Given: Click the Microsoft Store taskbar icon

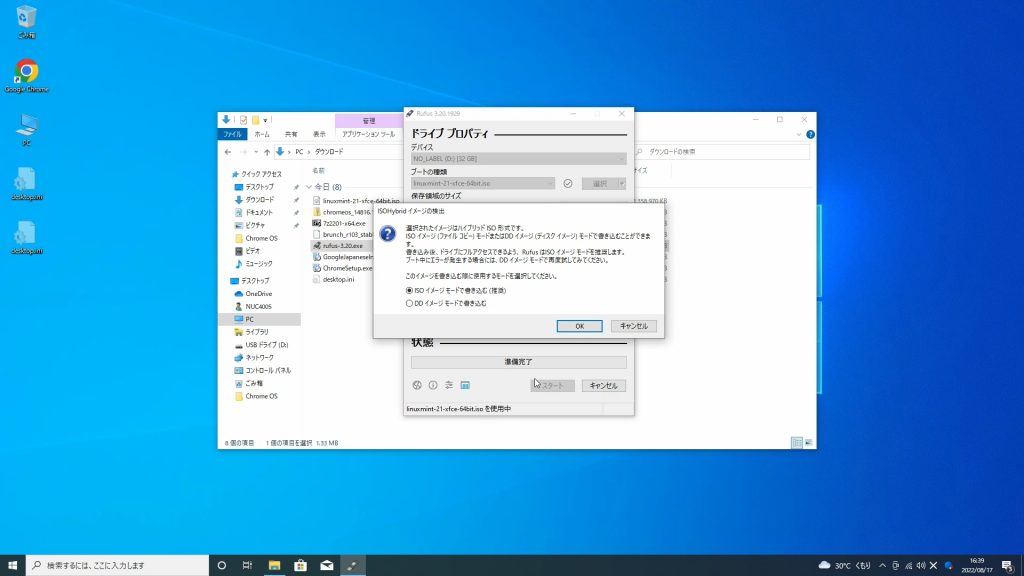Looking at the screenshot, I should tap(299, 565).
